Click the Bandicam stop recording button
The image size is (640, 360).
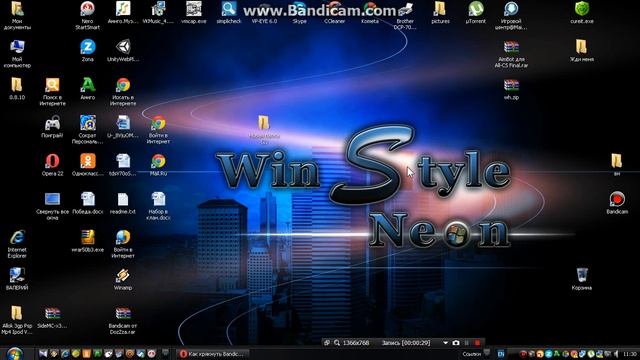(x=477, y=343)
